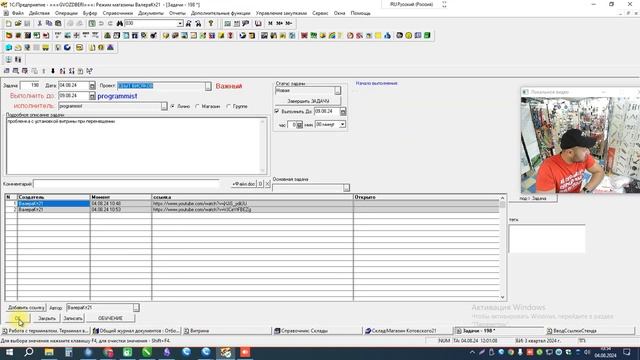
Task: Open the Операции menu
Action: 66,13
